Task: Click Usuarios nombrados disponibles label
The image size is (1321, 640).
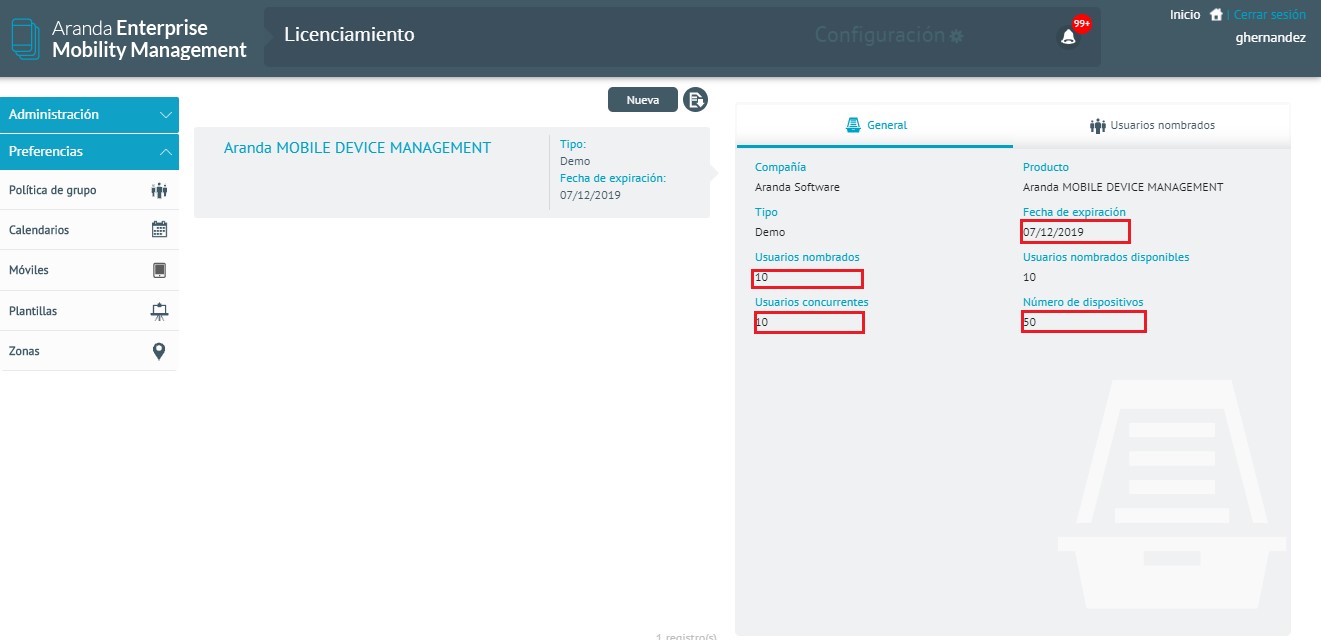Action: click(1106, 257)
